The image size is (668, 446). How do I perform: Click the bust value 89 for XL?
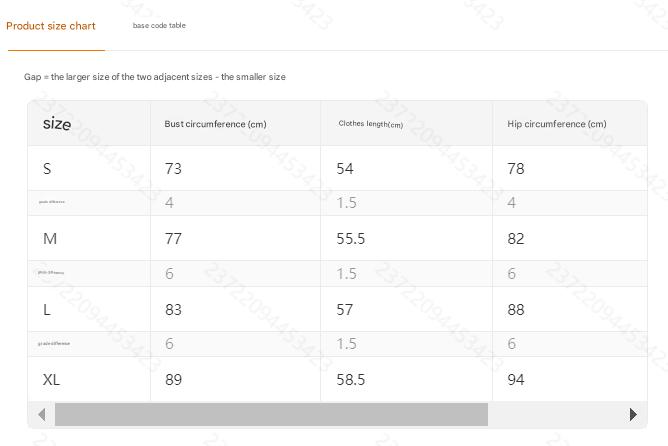173,380
